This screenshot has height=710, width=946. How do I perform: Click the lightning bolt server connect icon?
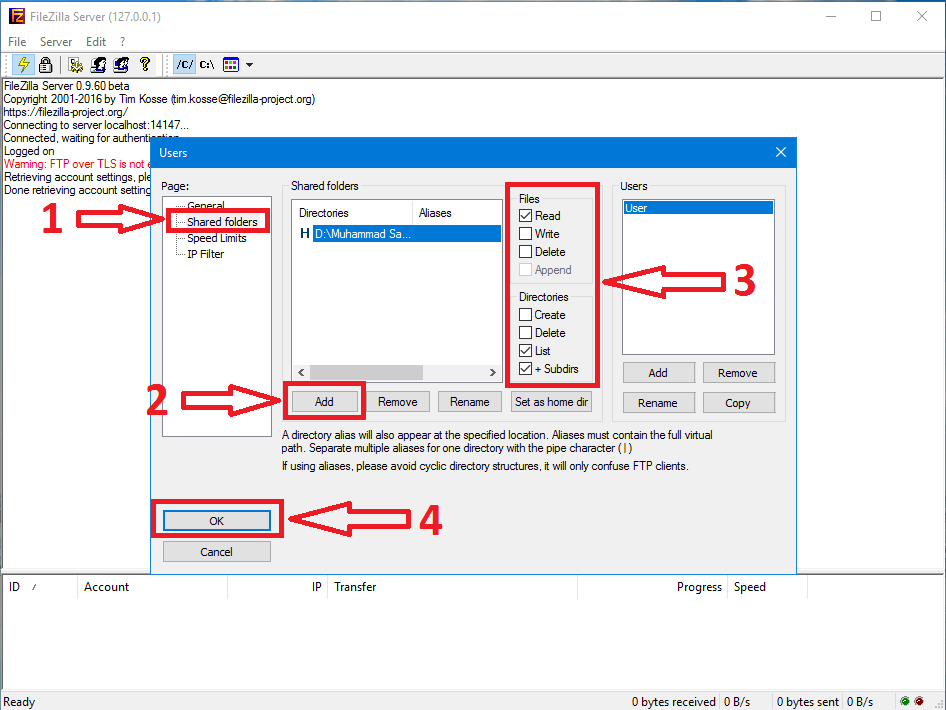[23, 64]
